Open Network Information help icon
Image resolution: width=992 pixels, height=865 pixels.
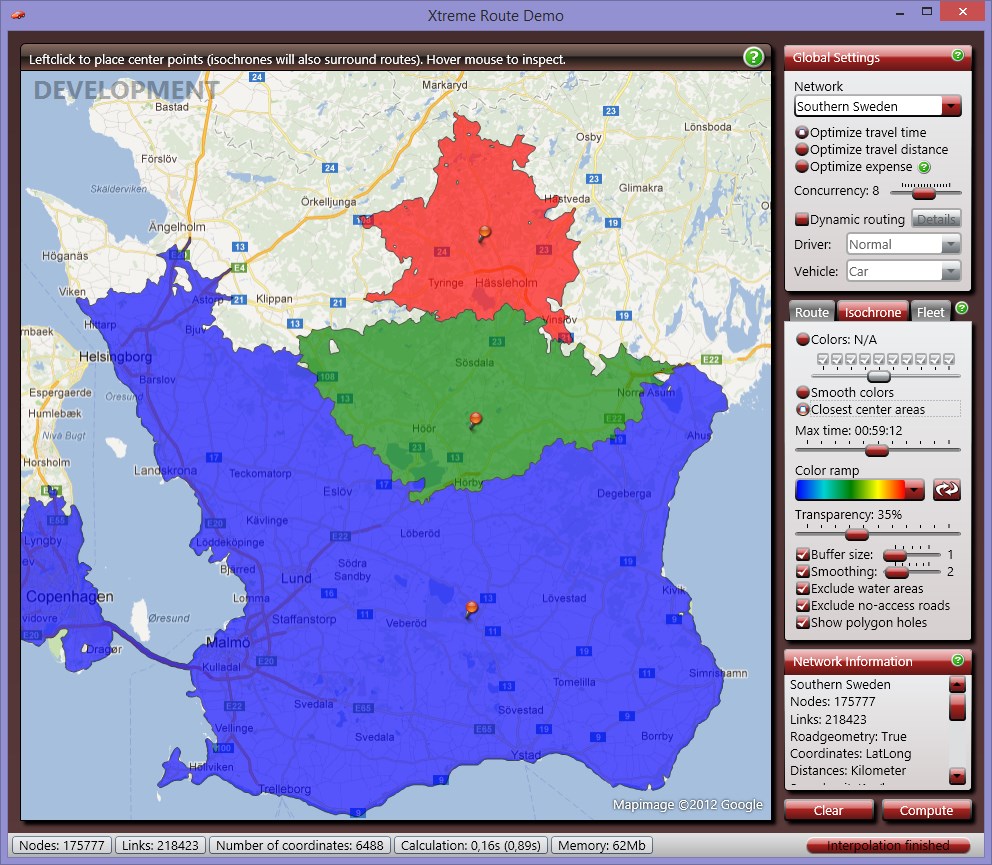coord(957,660)
